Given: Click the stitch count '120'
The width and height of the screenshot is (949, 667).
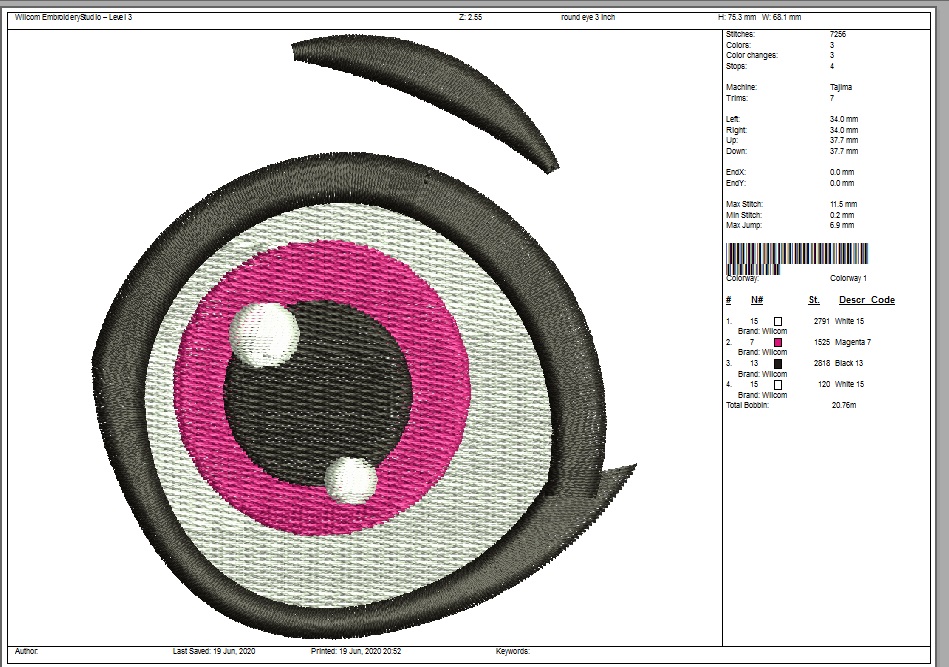Looking at the screenshot, I should coord(824,384).
